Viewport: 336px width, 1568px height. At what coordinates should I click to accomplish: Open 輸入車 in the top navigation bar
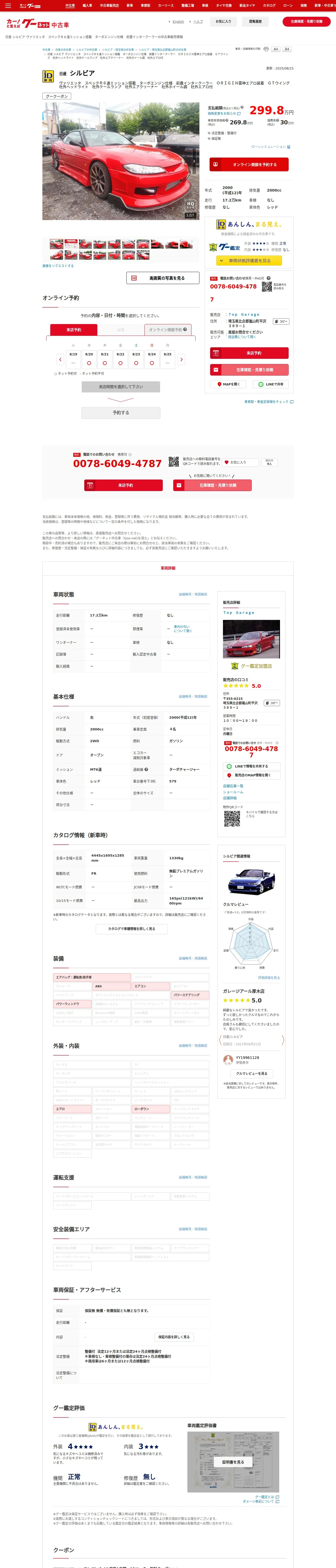pos(87,5)
